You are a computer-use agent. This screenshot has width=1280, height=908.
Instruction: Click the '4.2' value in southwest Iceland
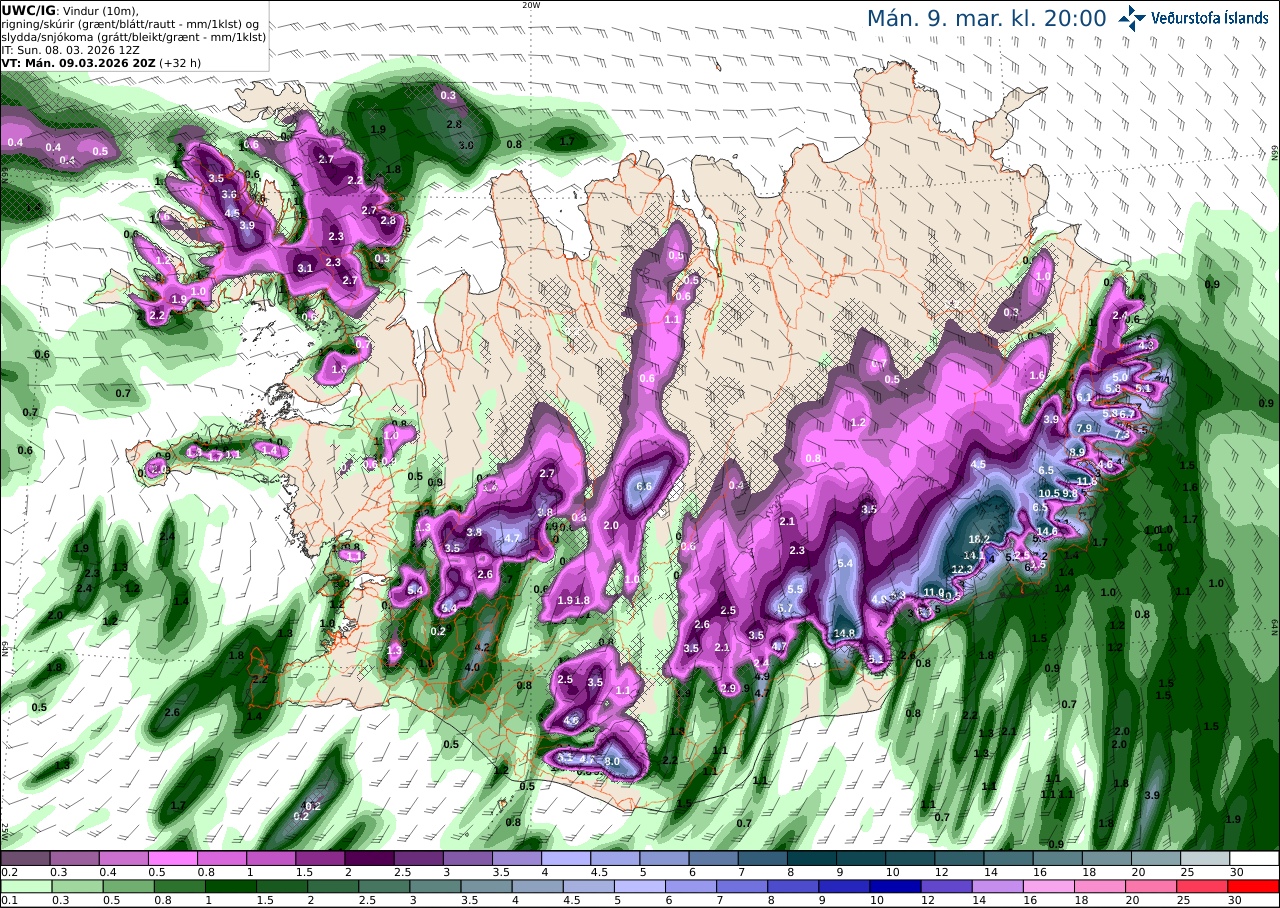(x=482, y=646)
